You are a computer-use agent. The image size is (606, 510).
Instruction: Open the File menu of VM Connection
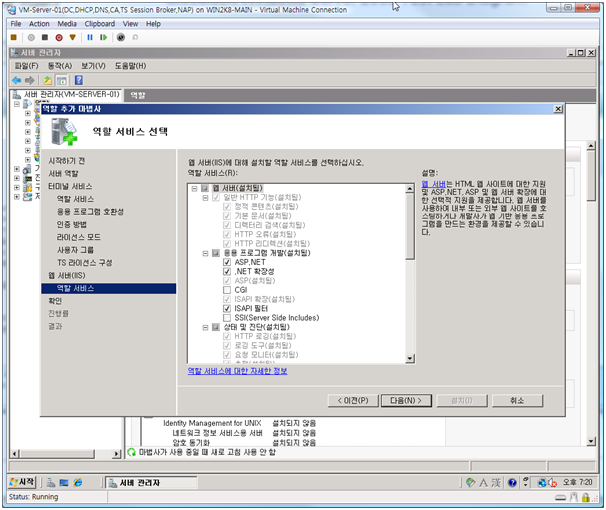pos(16,24)
